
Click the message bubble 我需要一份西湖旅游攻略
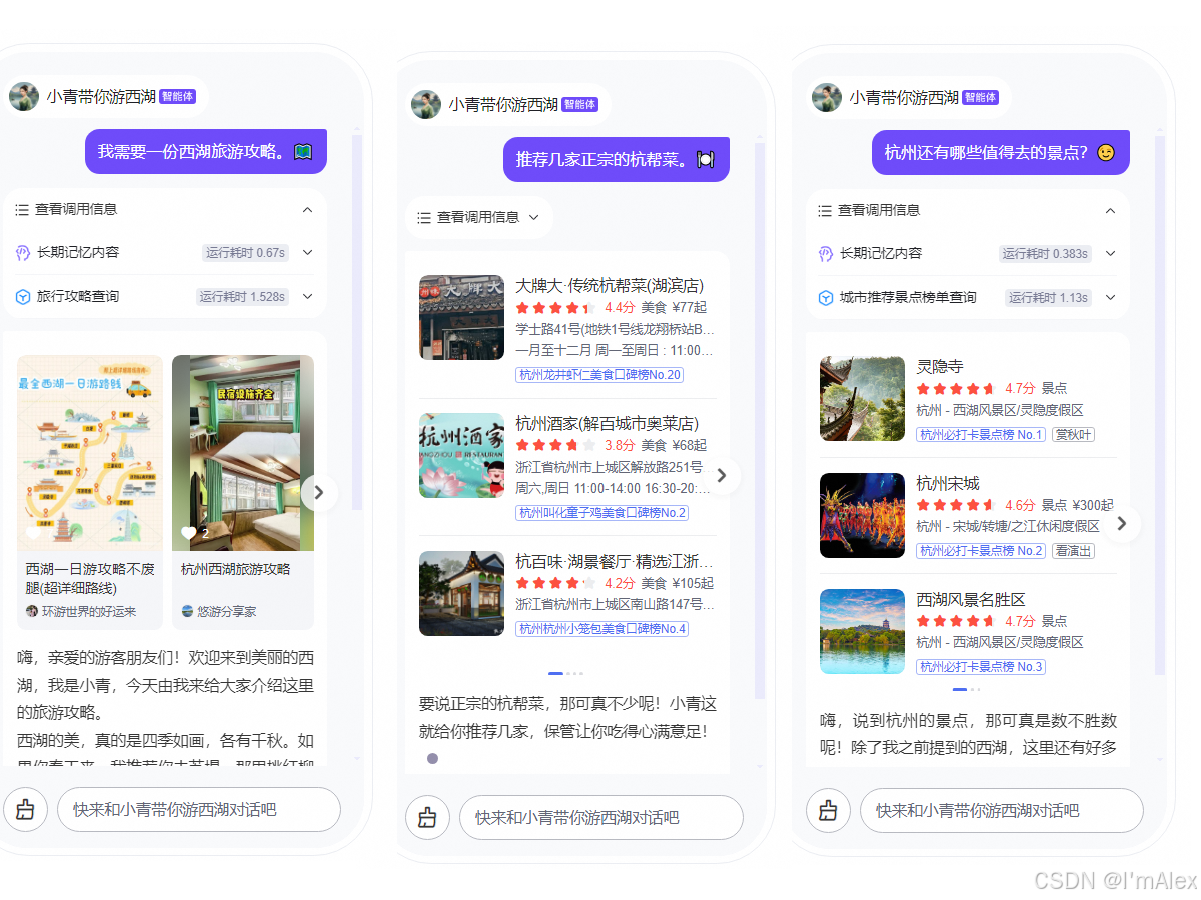tap(206, 152)
